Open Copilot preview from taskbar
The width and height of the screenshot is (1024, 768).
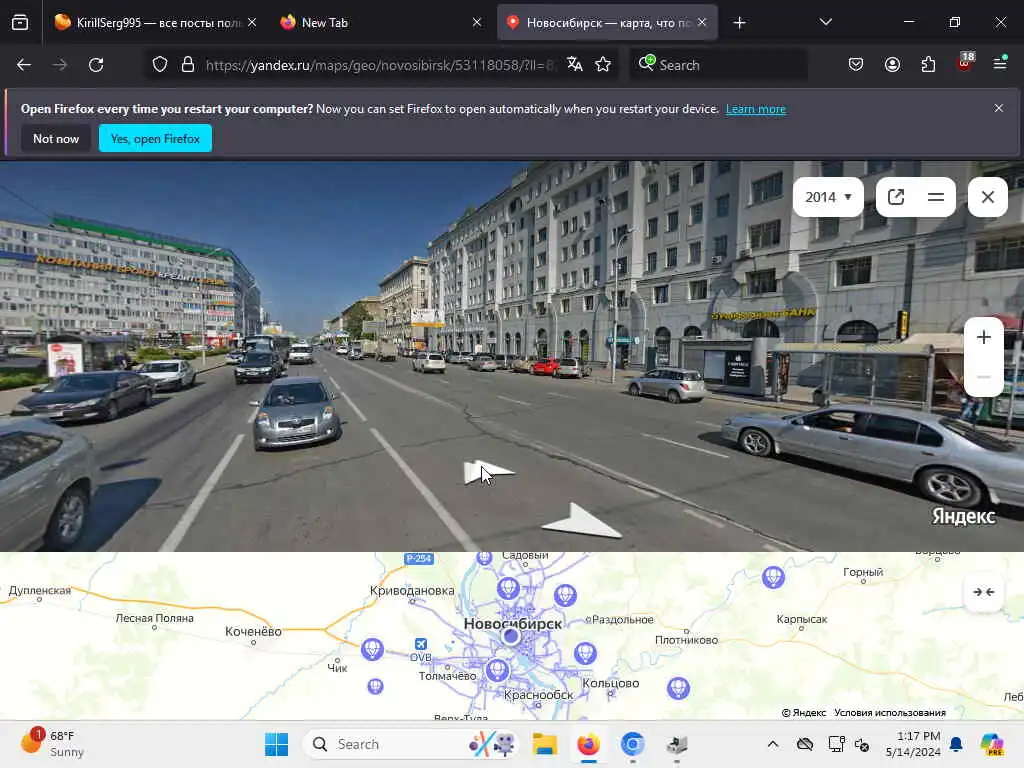point(991,744)
